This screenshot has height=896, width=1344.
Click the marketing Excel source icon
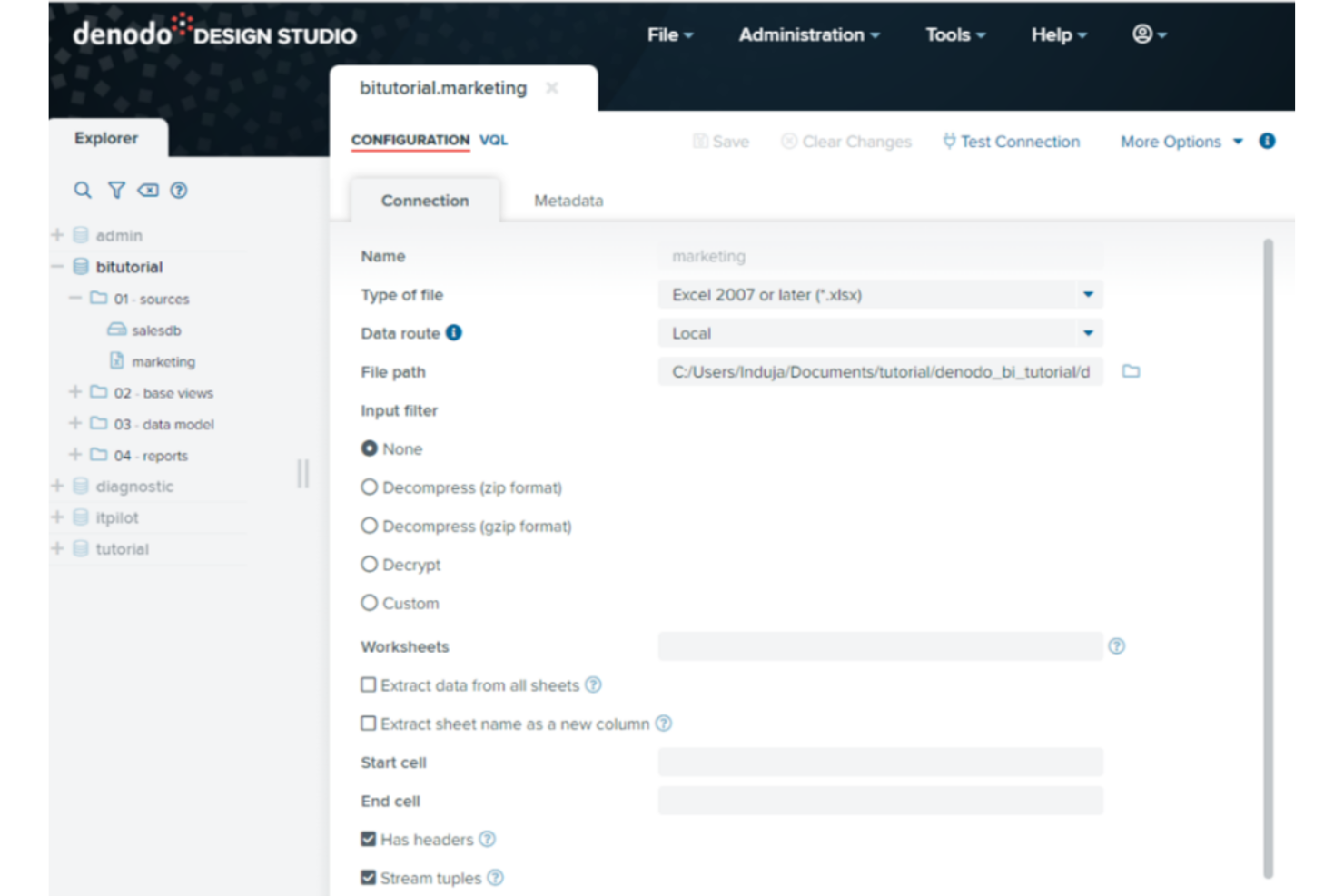(117, 360)
